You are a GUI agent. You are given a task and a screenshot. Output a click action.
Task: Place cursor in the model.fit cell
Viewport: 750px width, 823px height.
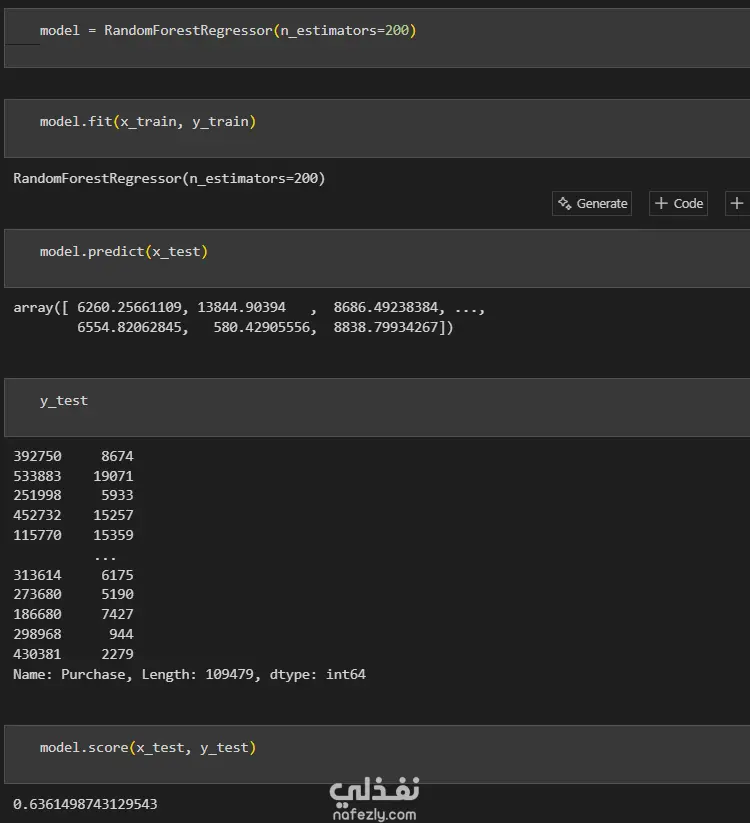click(x=400, y=128)
